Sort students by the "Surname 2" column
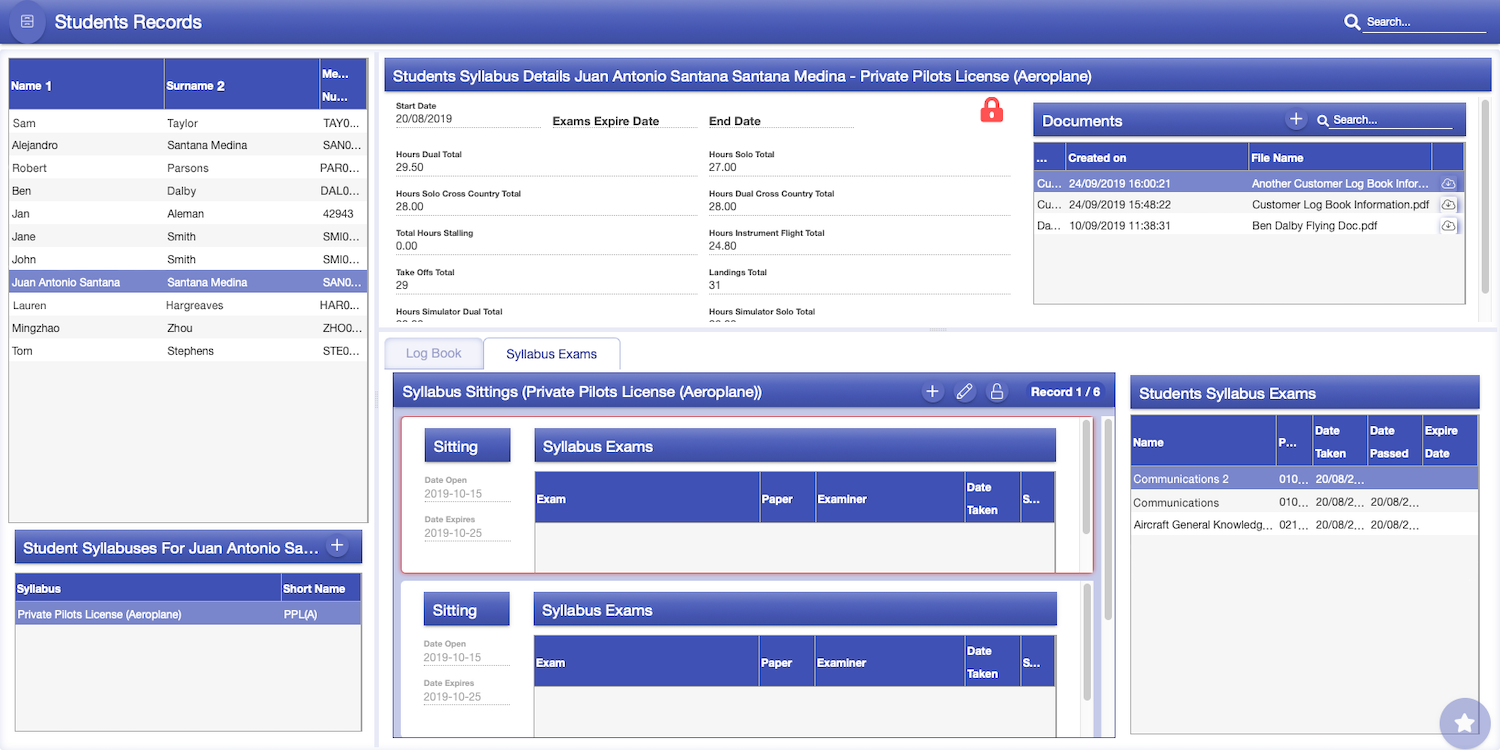 coord(196,86)
